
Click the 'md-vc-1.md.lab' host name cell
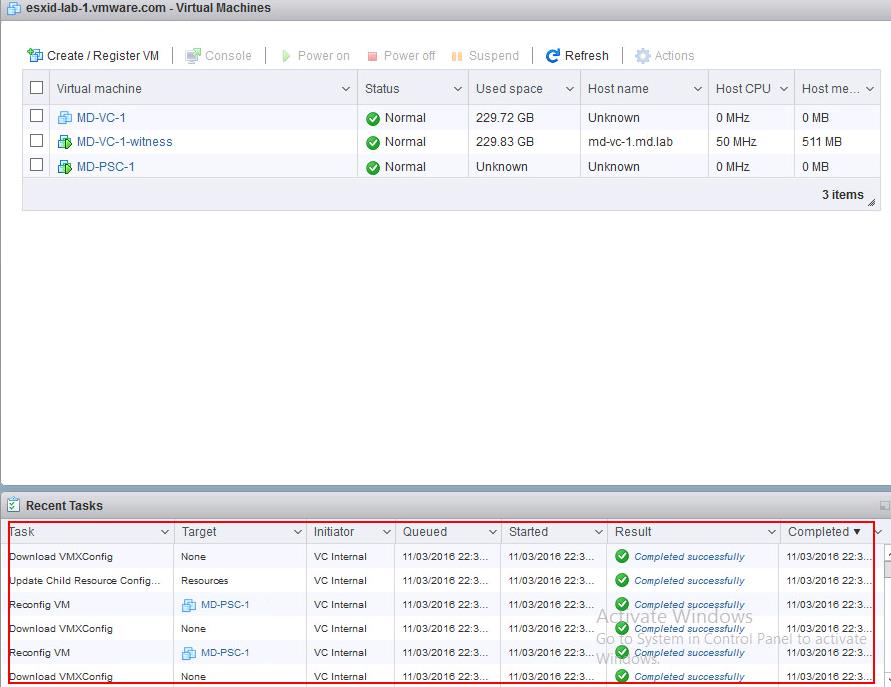(x=630, y=141)
